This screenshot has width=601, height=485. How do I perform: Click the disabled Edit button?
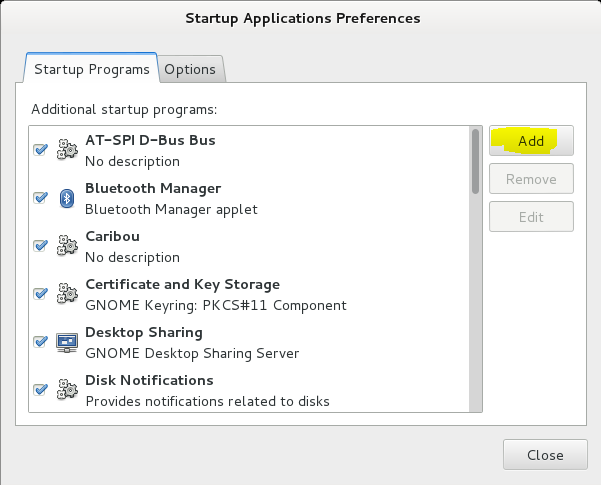point(531,217)
